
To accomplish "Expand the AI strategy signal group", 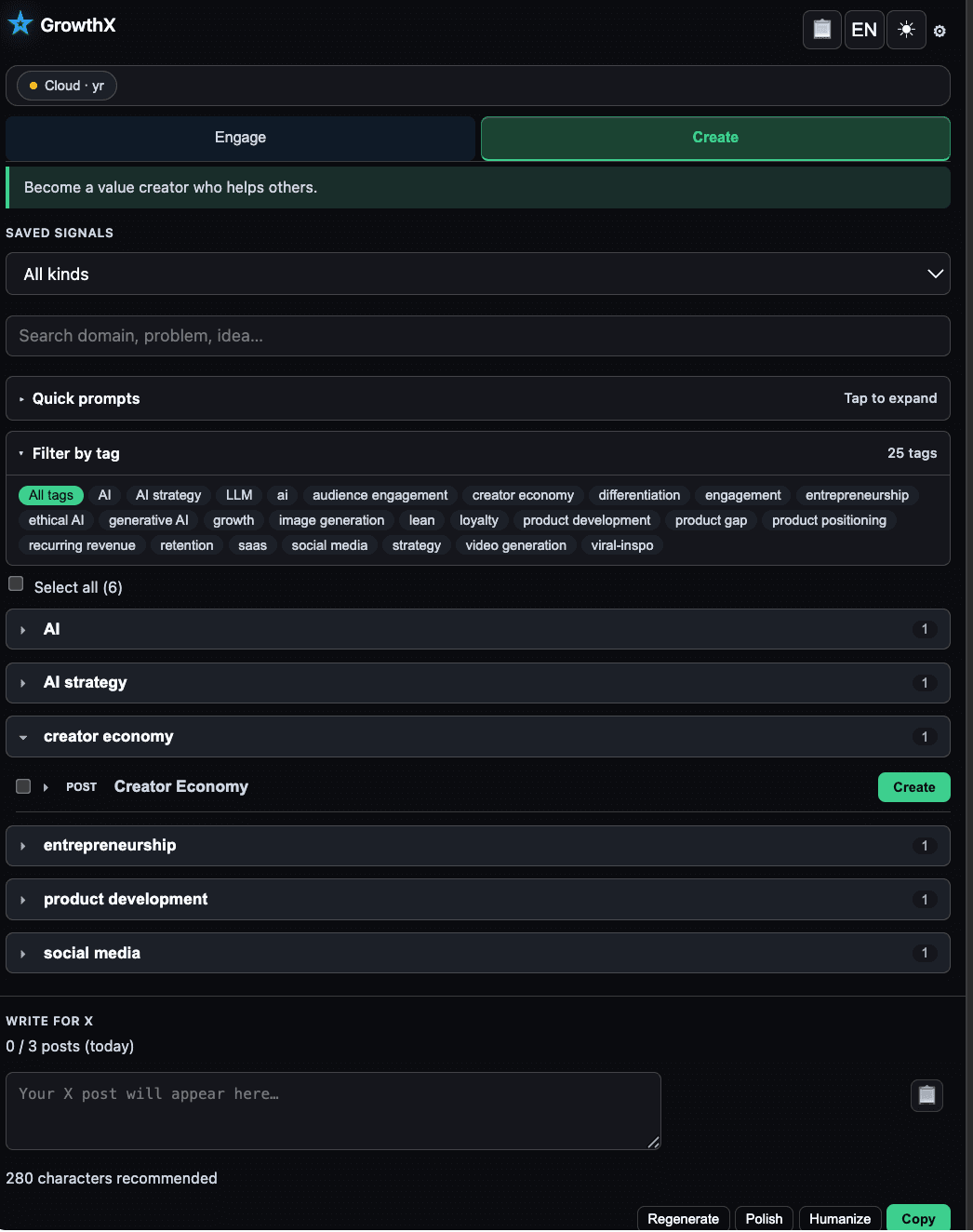I will pyautogui.click(x=478, y=683).
